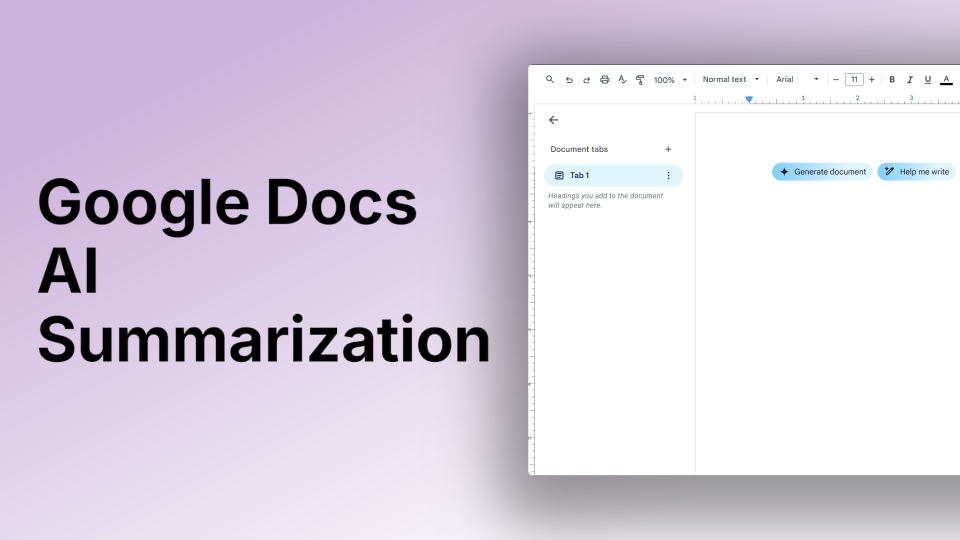Open the text color picker
Image resolution: width=960 pixels, height=540 pixels.
click(x=946, y=80)
